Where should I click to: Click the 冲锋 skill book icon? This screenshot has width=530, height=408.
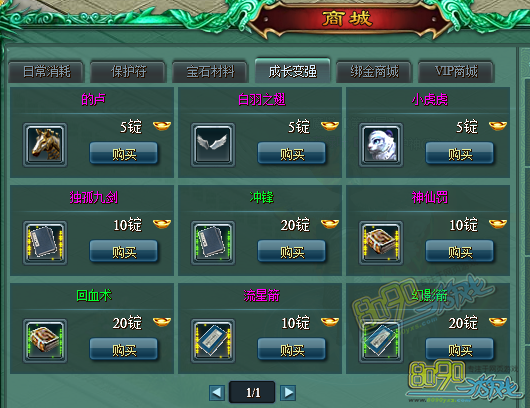click(213, 243)
